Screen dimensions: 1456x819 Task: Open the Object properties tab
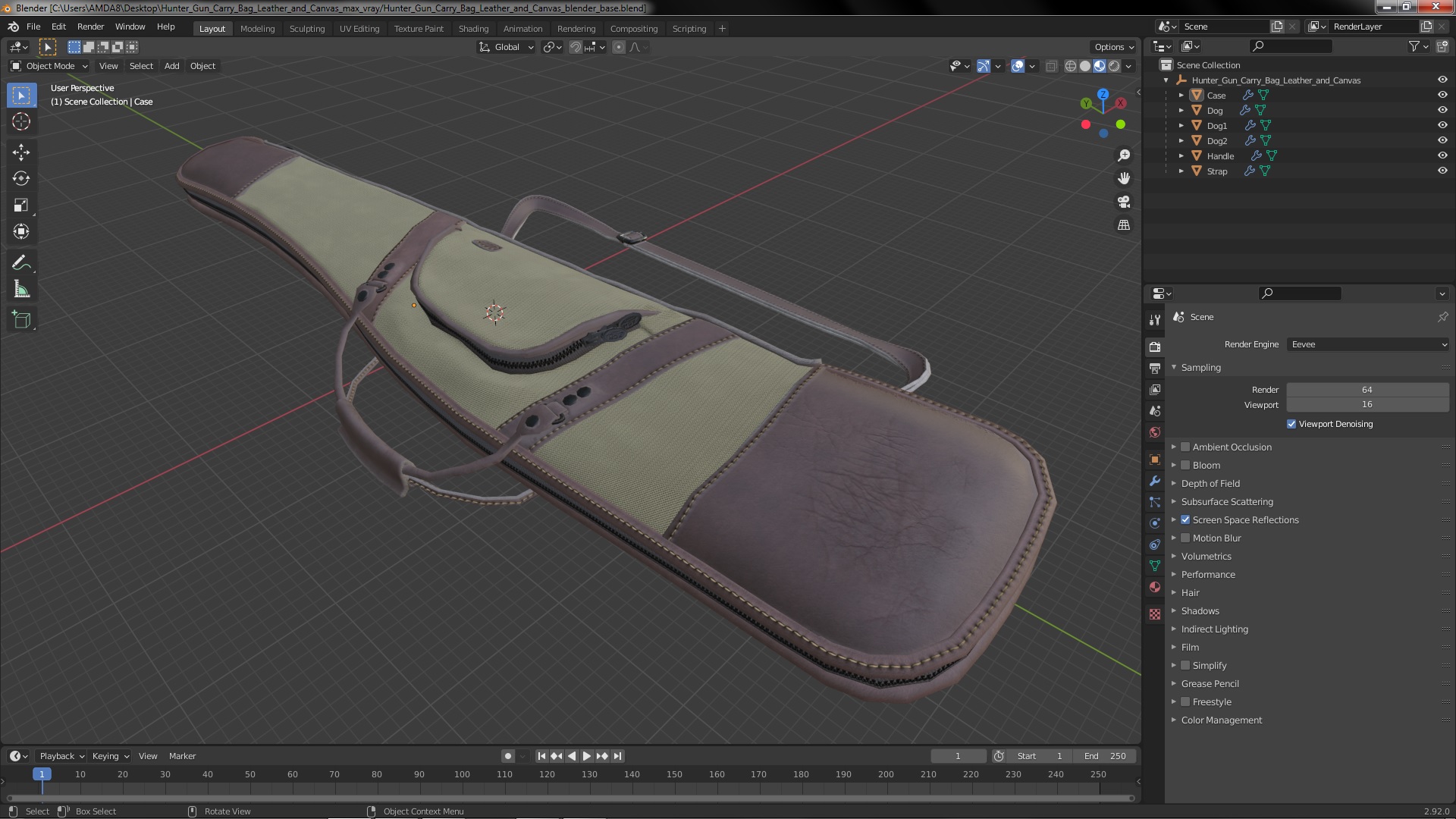tap(1155, 460)
